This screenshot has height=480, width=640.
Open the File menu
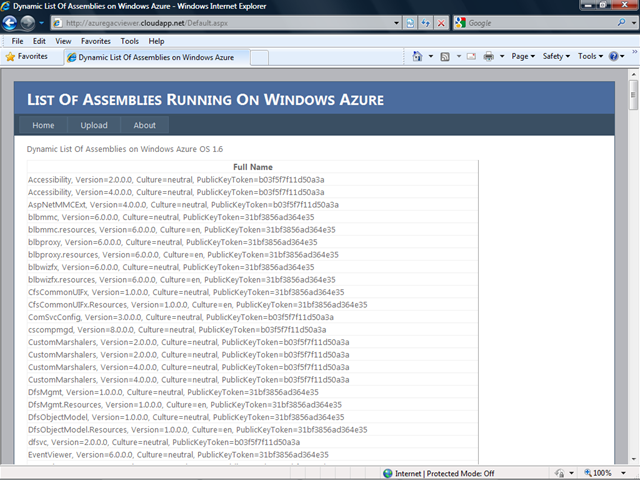click(17, 41)
